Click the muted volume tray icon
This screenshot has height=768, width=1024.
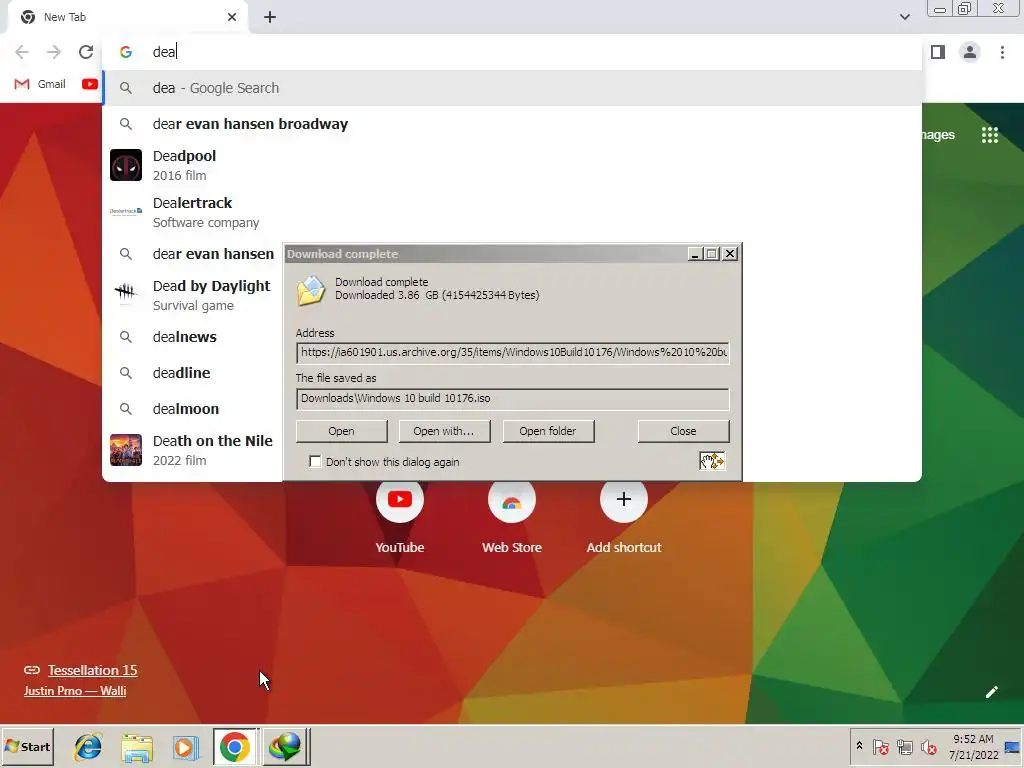[928, 746]
